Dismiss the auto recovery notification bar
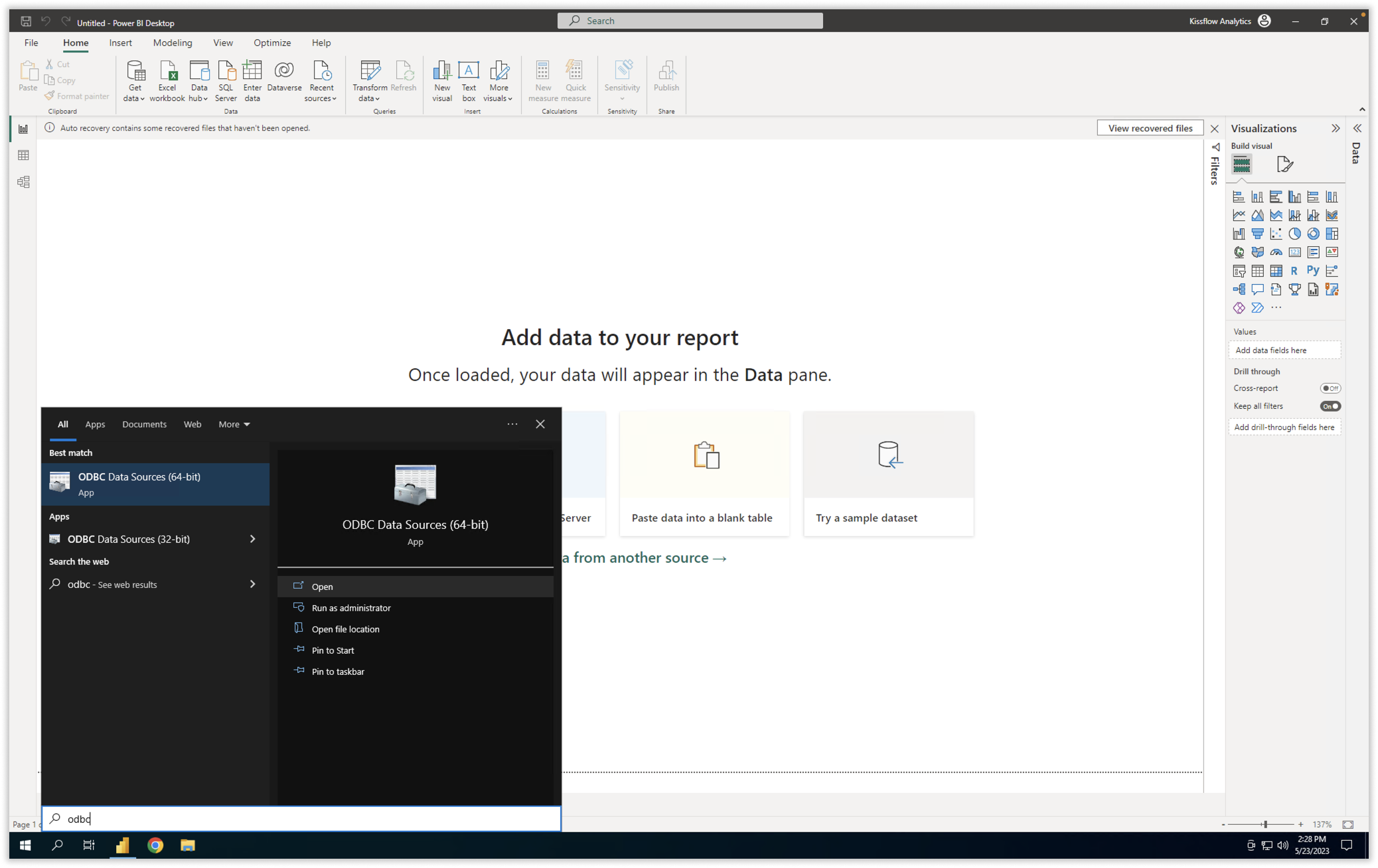Image resolution: width=1378 pixels, height=868 pixels. click(x=1215, y=129)
